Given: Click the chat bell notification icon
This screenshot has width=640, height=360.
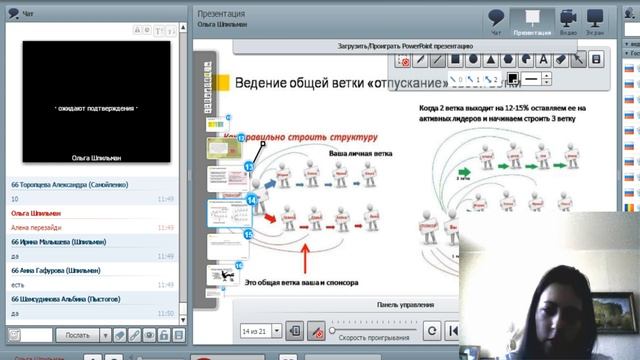Looking at the screenshot, I should coord(138,30).
